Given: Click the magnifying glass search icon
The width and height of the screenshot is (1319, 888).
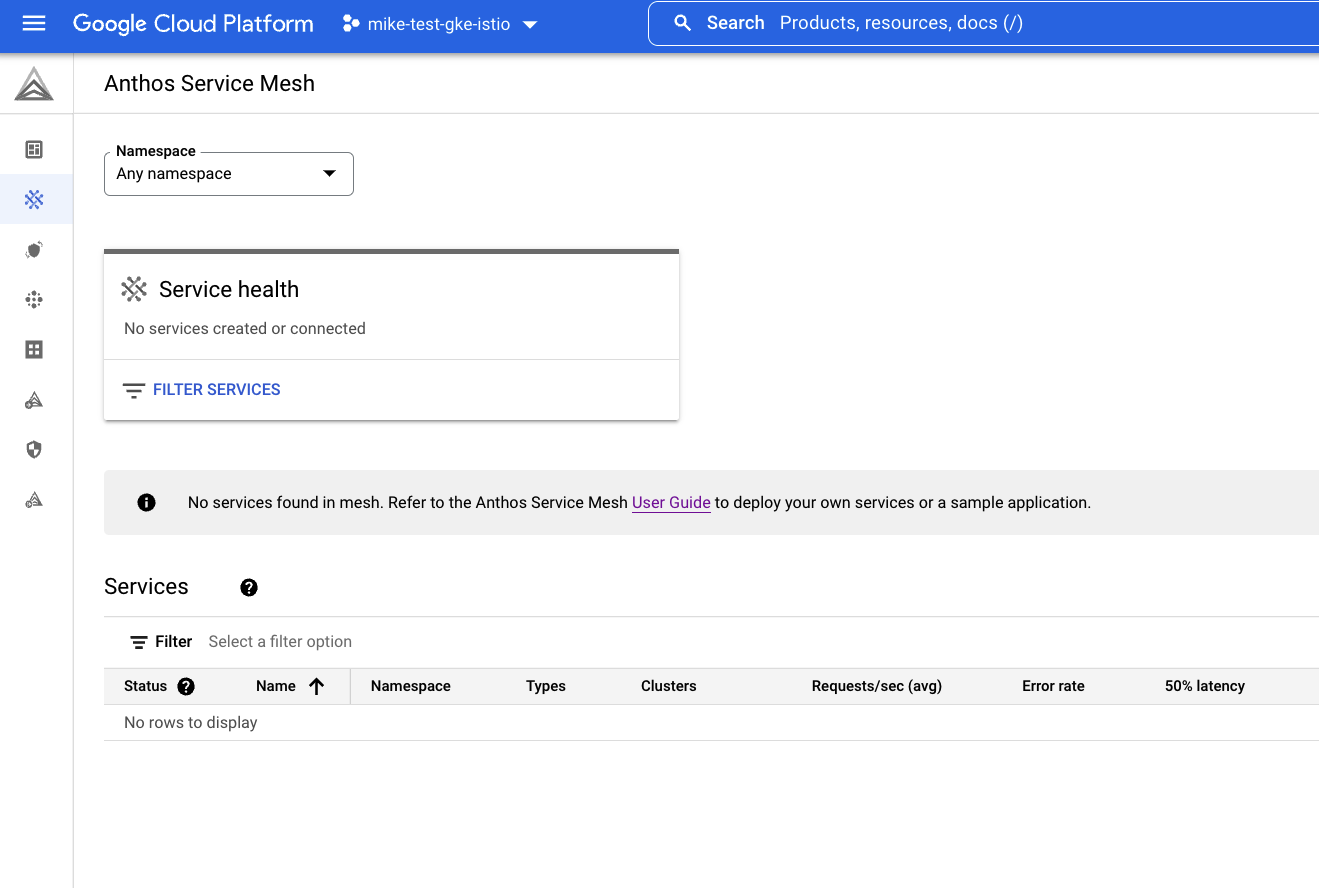Looking at the screenshot, I should coord(683,23).
